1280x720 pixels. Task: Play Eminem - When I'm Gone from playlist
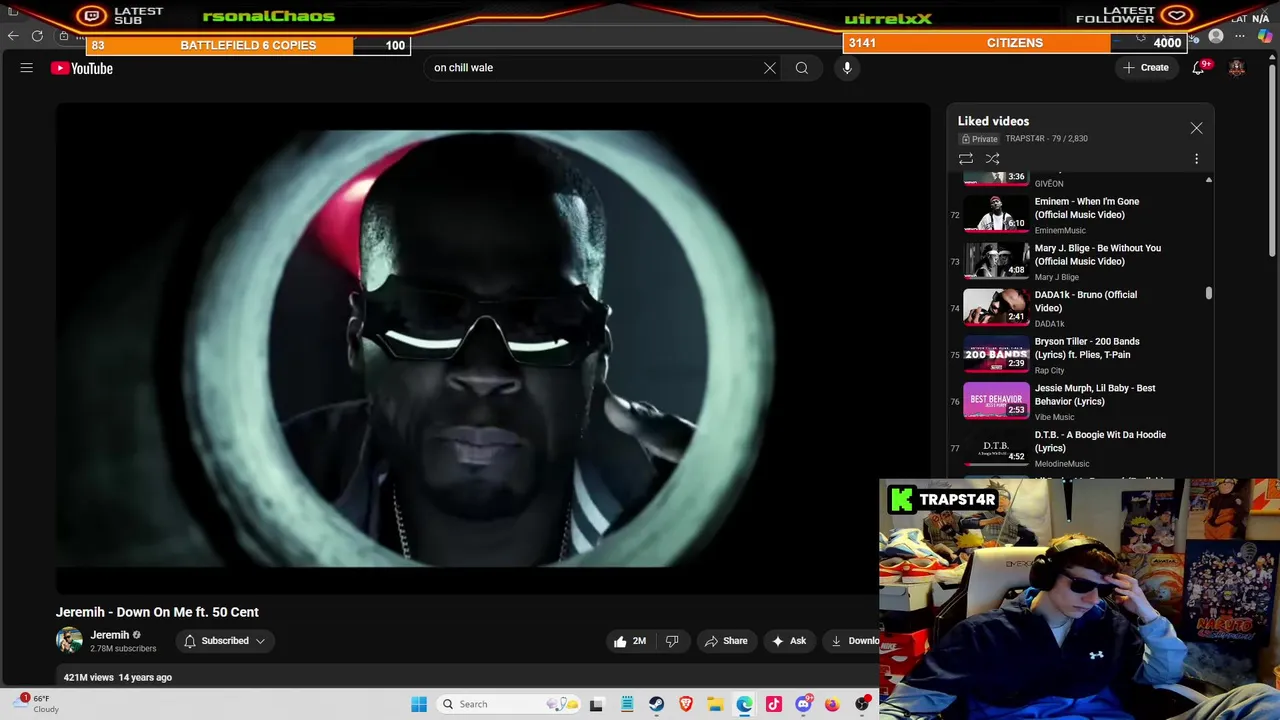click(x=1087, y=208)
